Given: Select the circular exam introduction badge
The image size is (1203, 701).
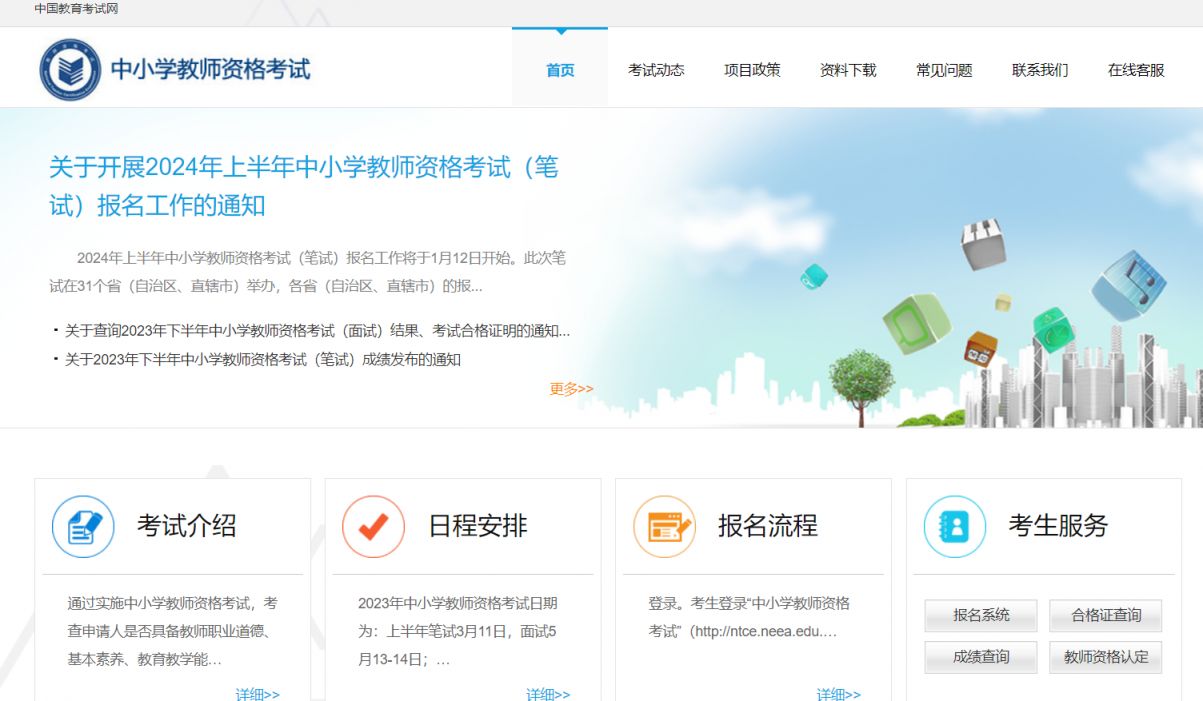Looking at the screenshot, I should click(x=84, y=525).
